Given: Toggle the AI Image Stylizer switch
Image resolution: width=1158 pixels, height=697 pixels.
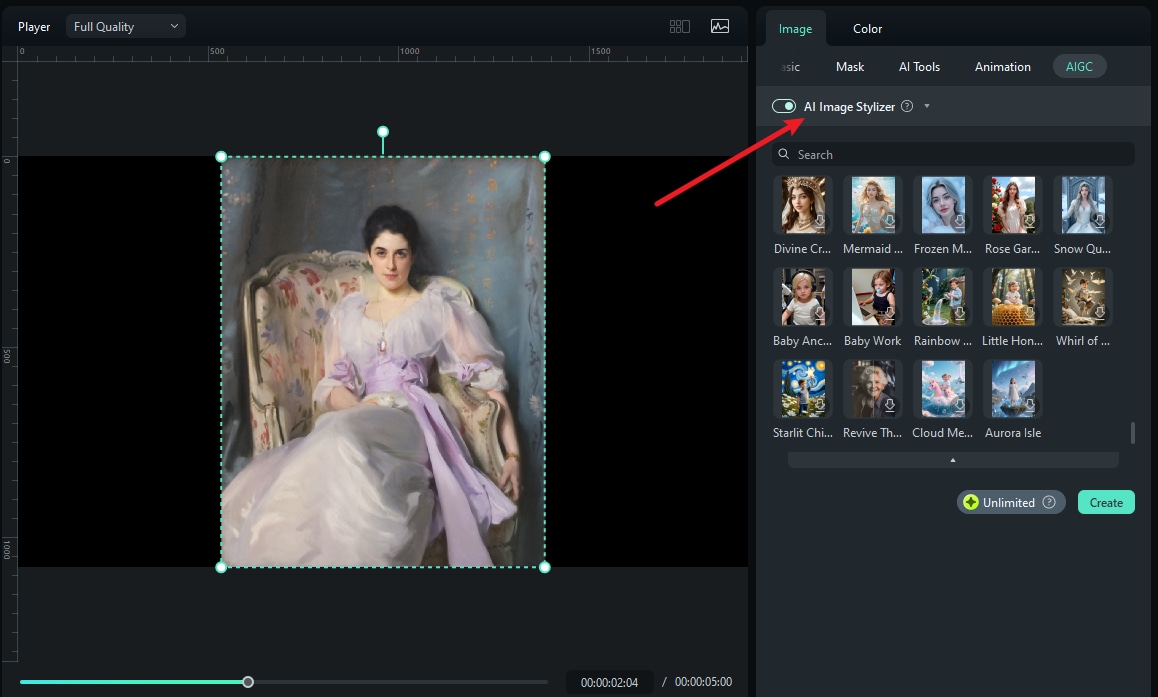Looking at the screenshot, I should click(x=784, y=106).
